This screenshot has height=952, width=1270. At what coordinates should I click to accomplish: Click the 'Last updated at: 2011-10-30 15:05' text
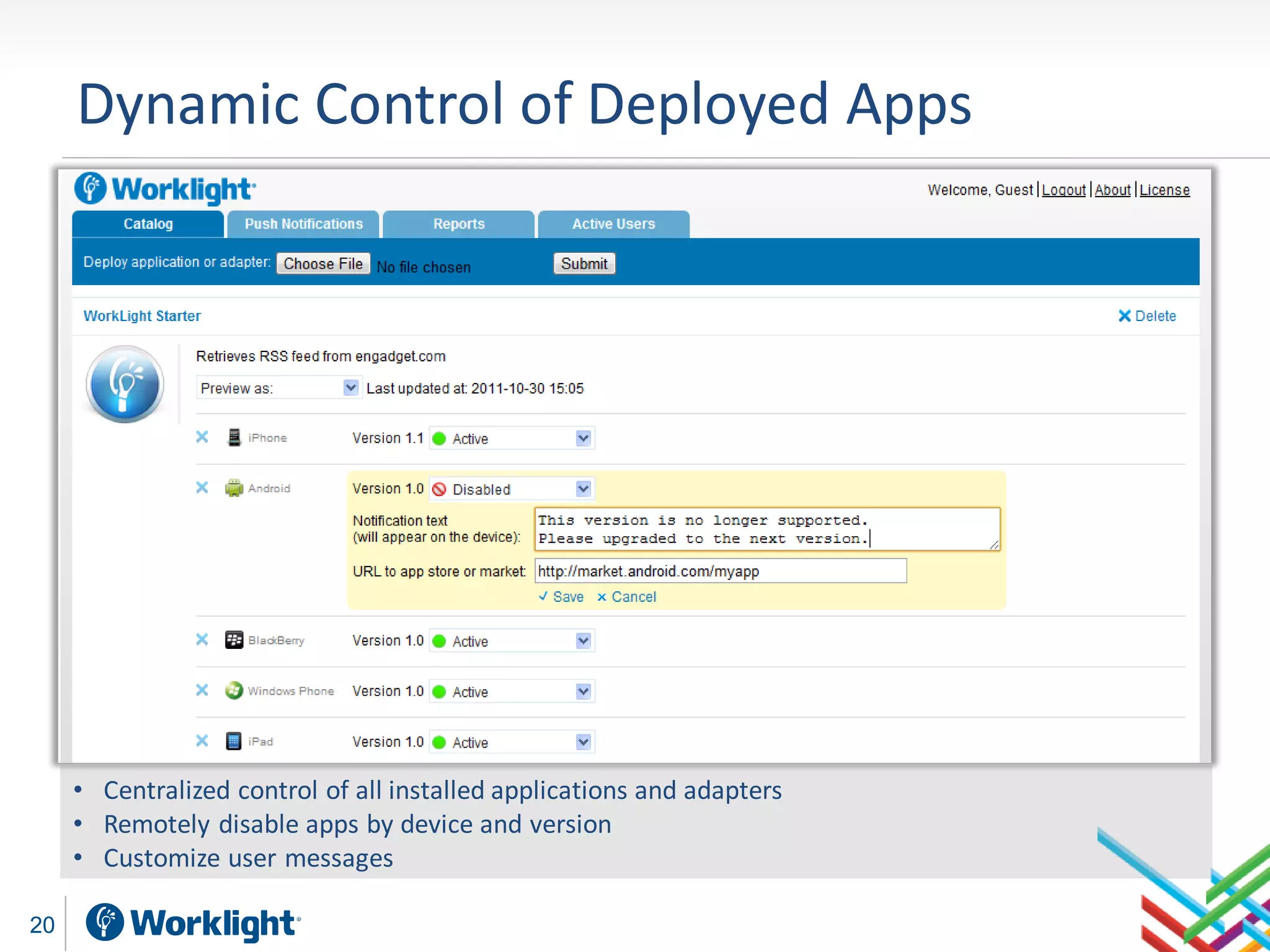point(475,389)
